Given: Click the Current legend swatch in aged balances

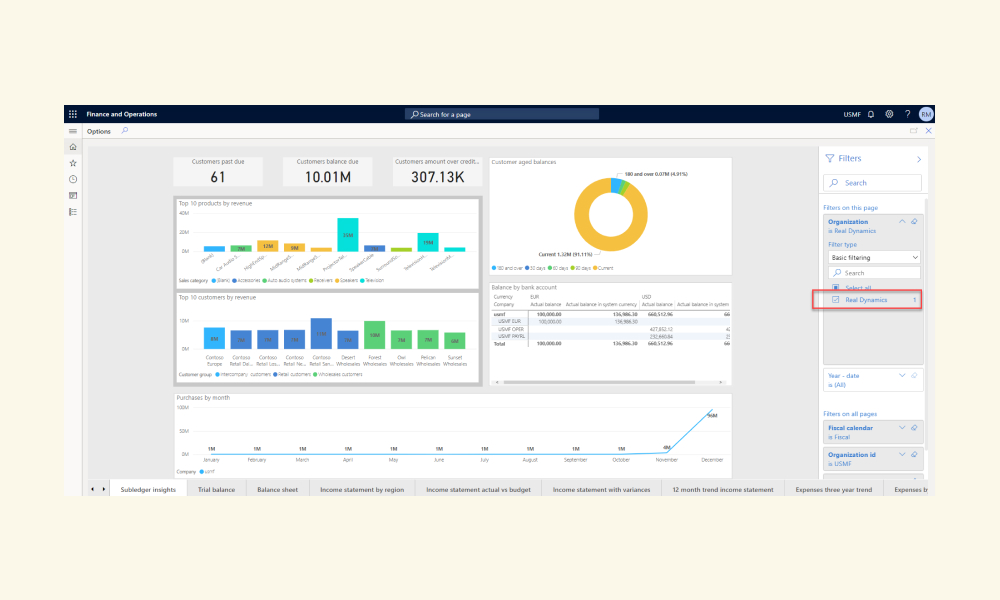Looking at the screenshot, I should (595, 268).
